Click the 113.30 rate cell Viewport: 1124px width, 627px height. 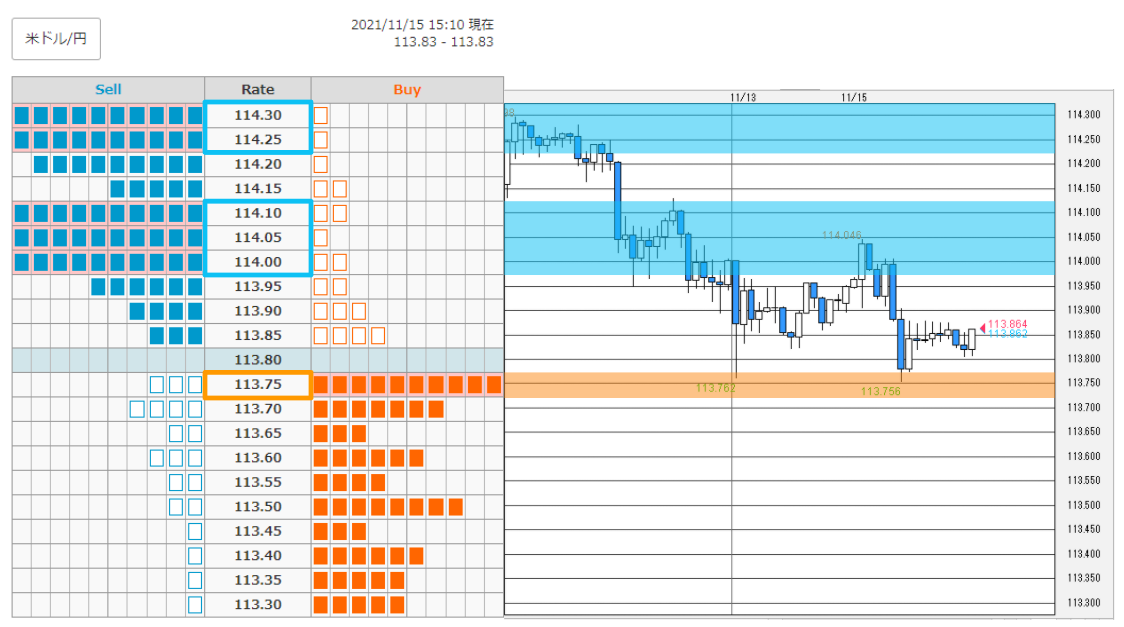click(x=258, y=605)
